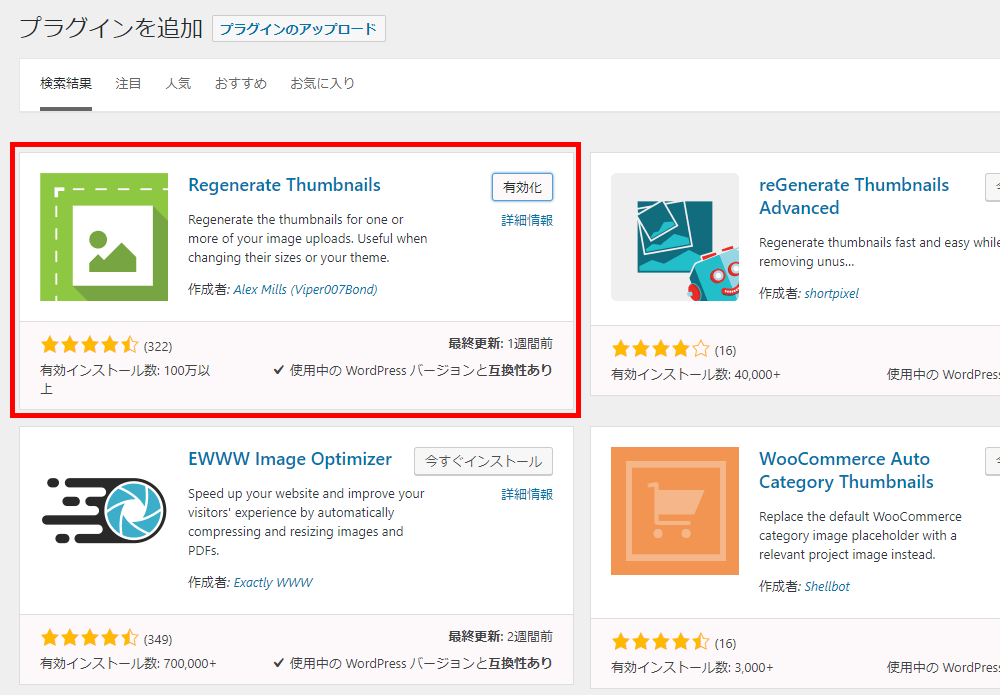This screenshot has height=695, width=1000.
Task: Click the star rating of EWWW Image Optimizer
Action: [x=89, y=638]
